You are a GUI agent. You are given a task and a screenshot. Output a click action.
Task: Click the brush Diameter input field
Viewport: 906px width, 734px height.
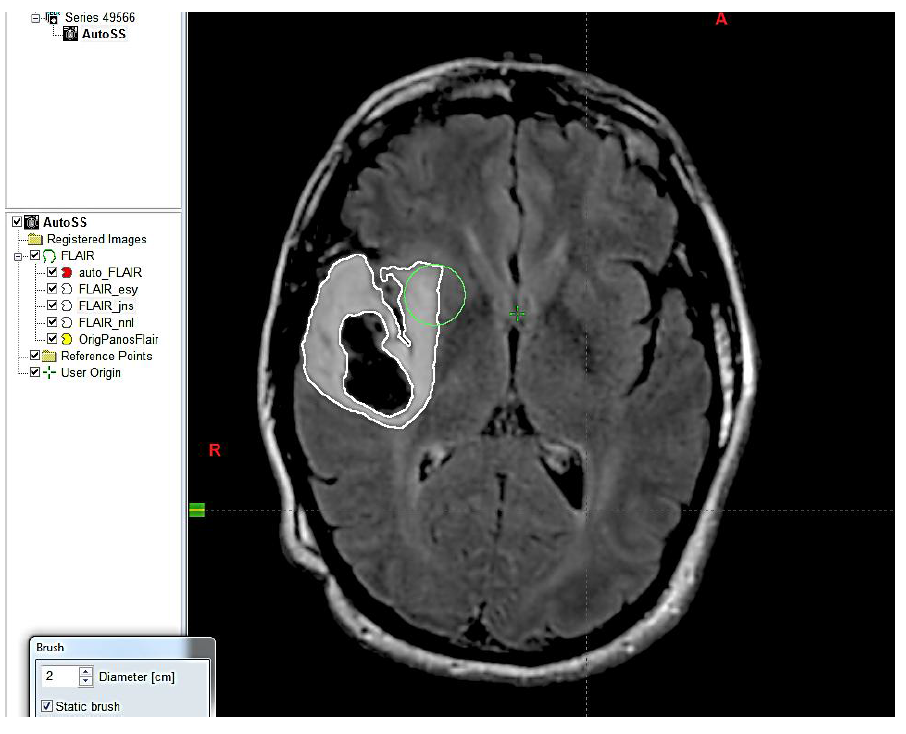(x=58, y=677)
